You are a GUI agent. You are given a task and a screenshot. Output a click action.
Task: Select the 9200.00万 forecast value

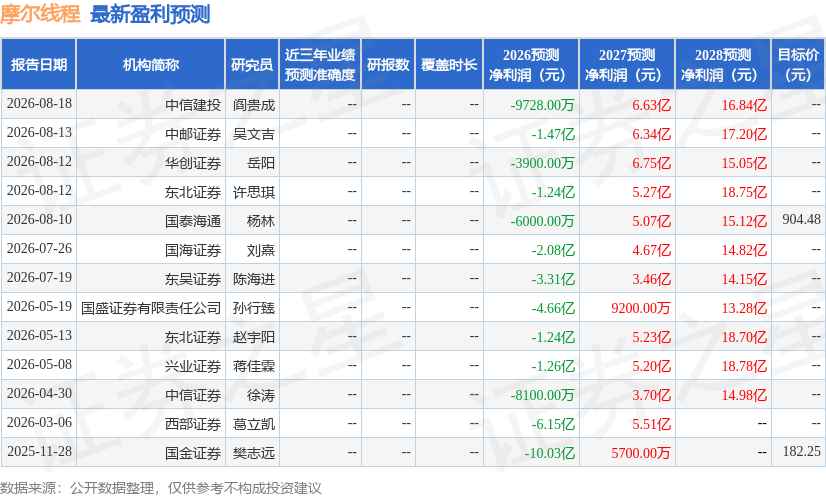(641, 308)
